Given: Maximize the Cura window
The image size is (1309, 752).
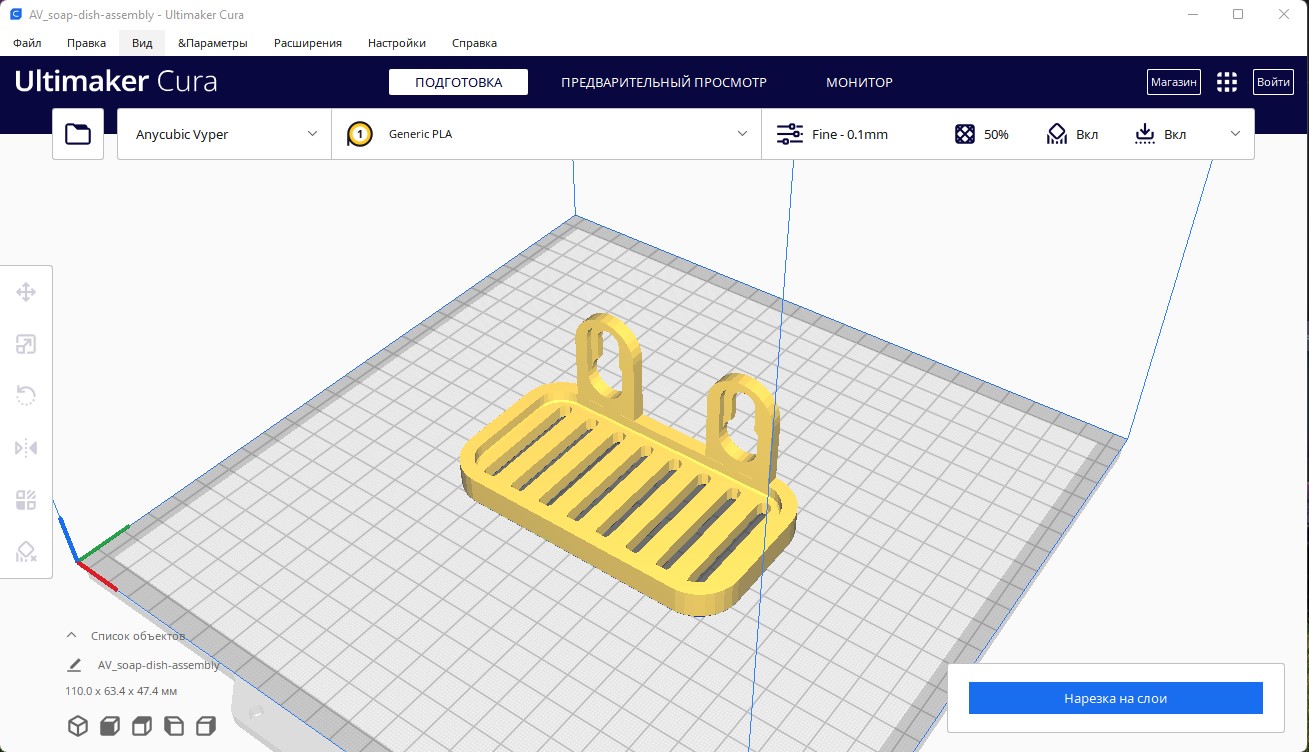Looking at the screenshot, I should [1238, 14].
